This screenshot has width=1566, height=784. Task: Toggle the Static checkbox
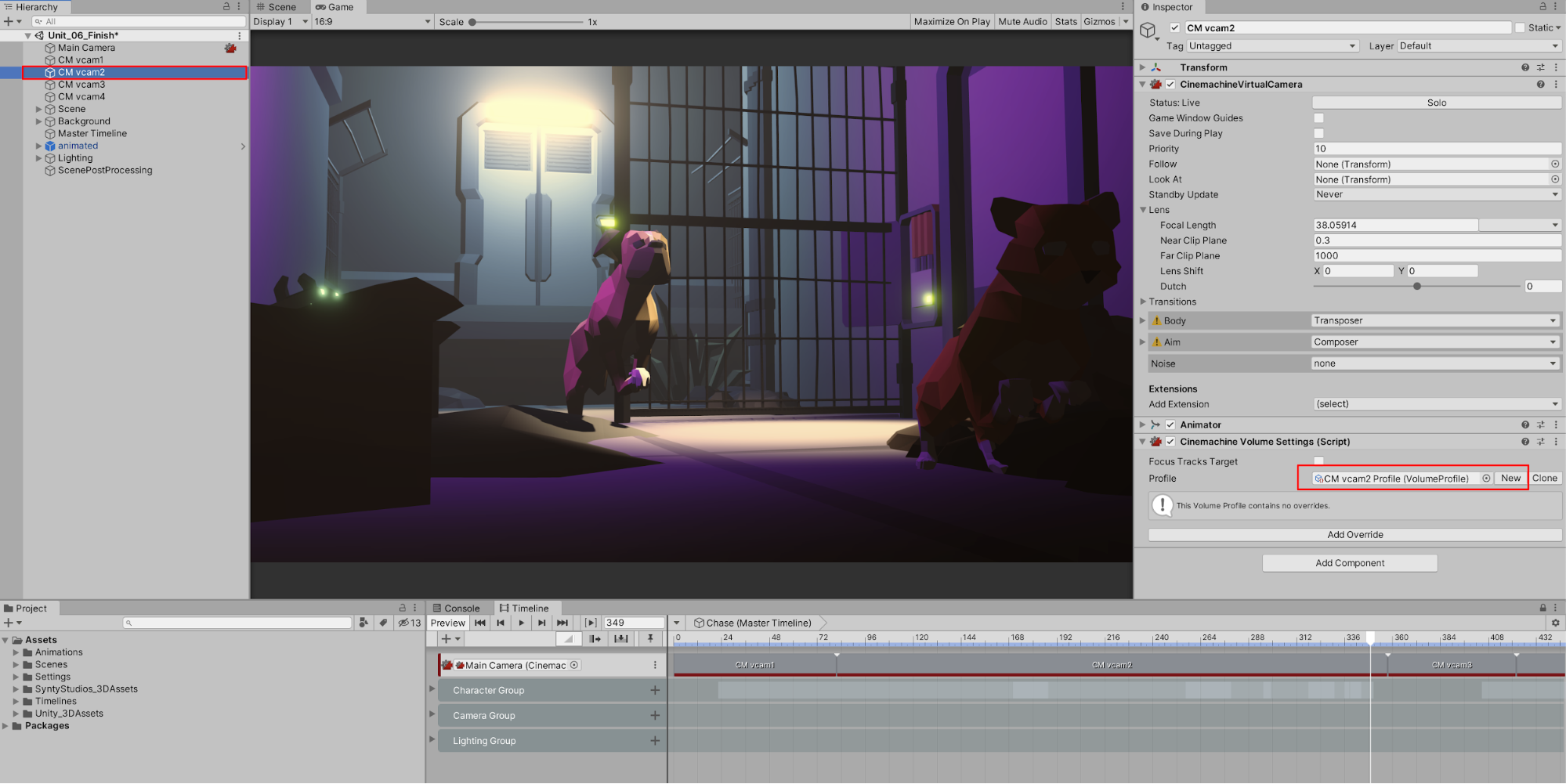point(1520,27)
